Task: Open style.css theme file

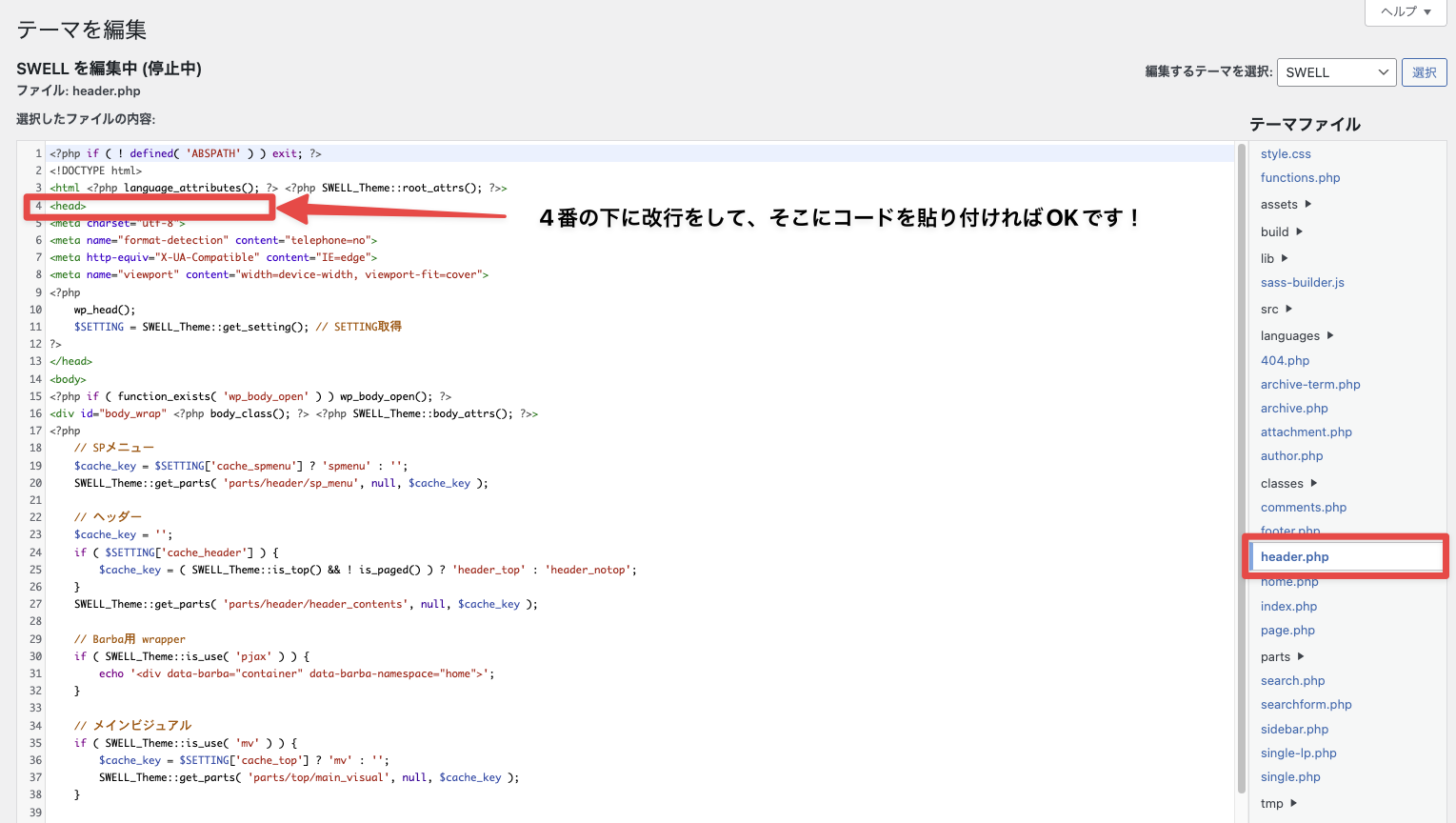Action: pos(1286,153)
